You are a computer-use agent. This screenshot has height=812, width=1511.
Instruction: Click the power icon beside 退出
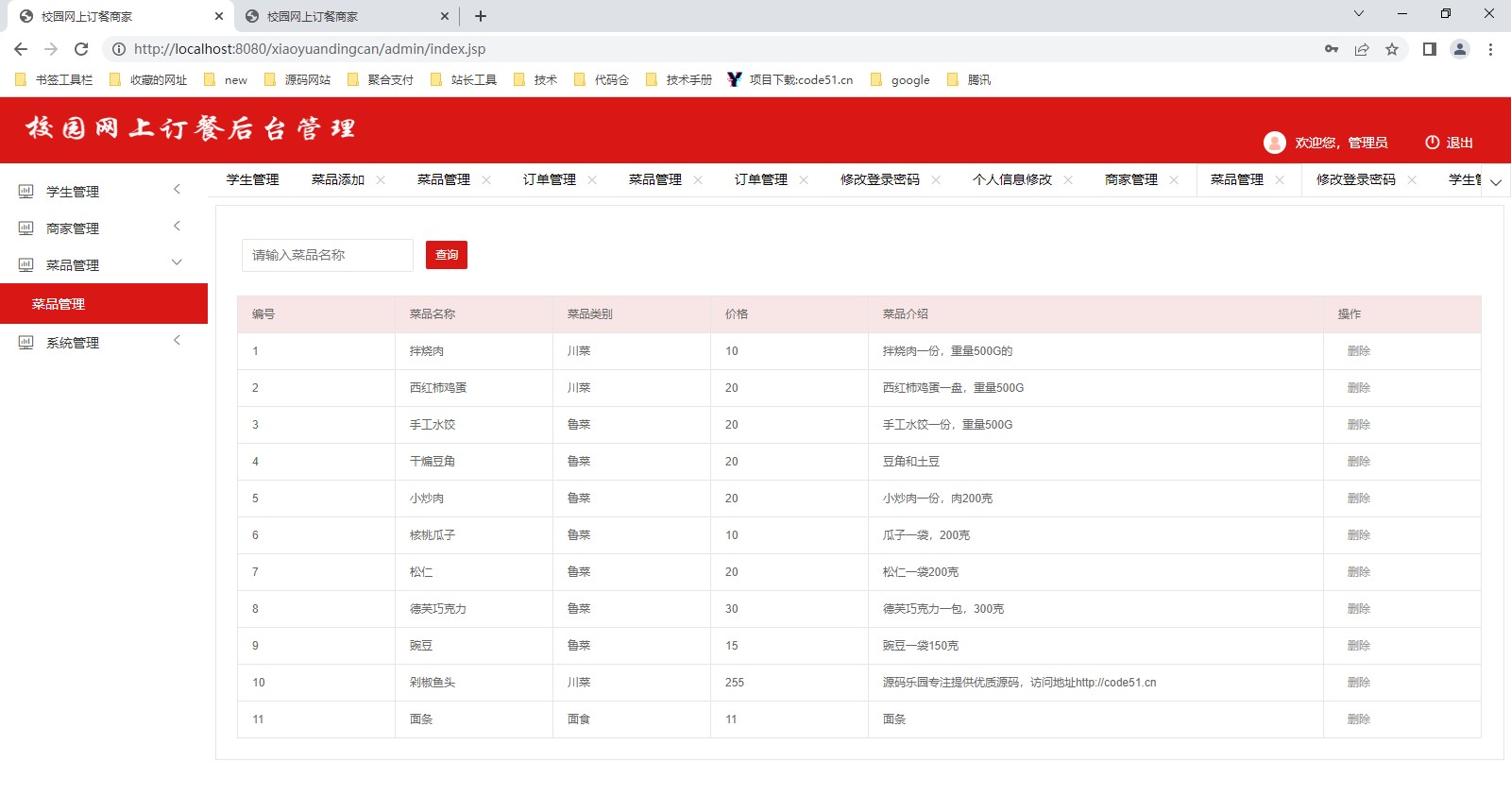pyautogui.click(x=1432, y=143)
